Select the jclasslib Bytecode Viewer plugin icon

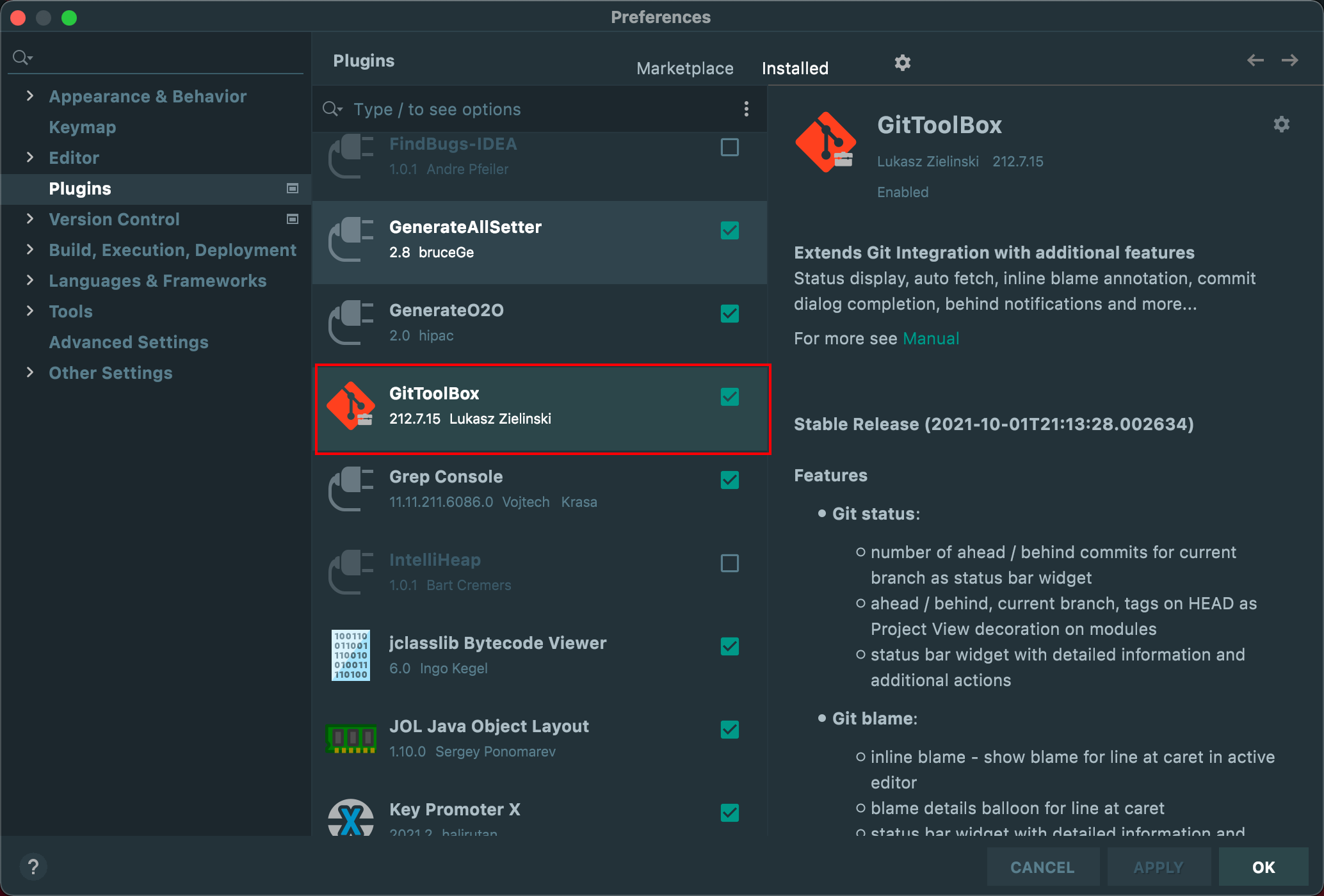pyautogui.click(x=350, y=655)
